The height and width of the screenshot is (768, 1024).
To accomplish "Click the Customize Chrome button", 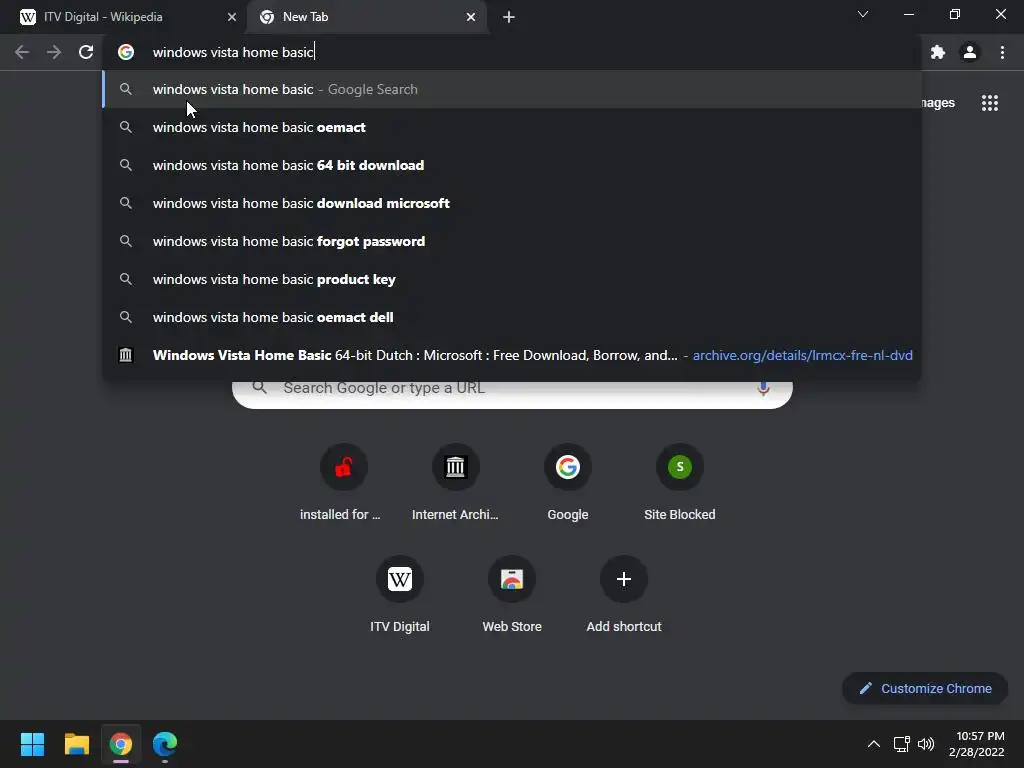I will tap(925, 688).
